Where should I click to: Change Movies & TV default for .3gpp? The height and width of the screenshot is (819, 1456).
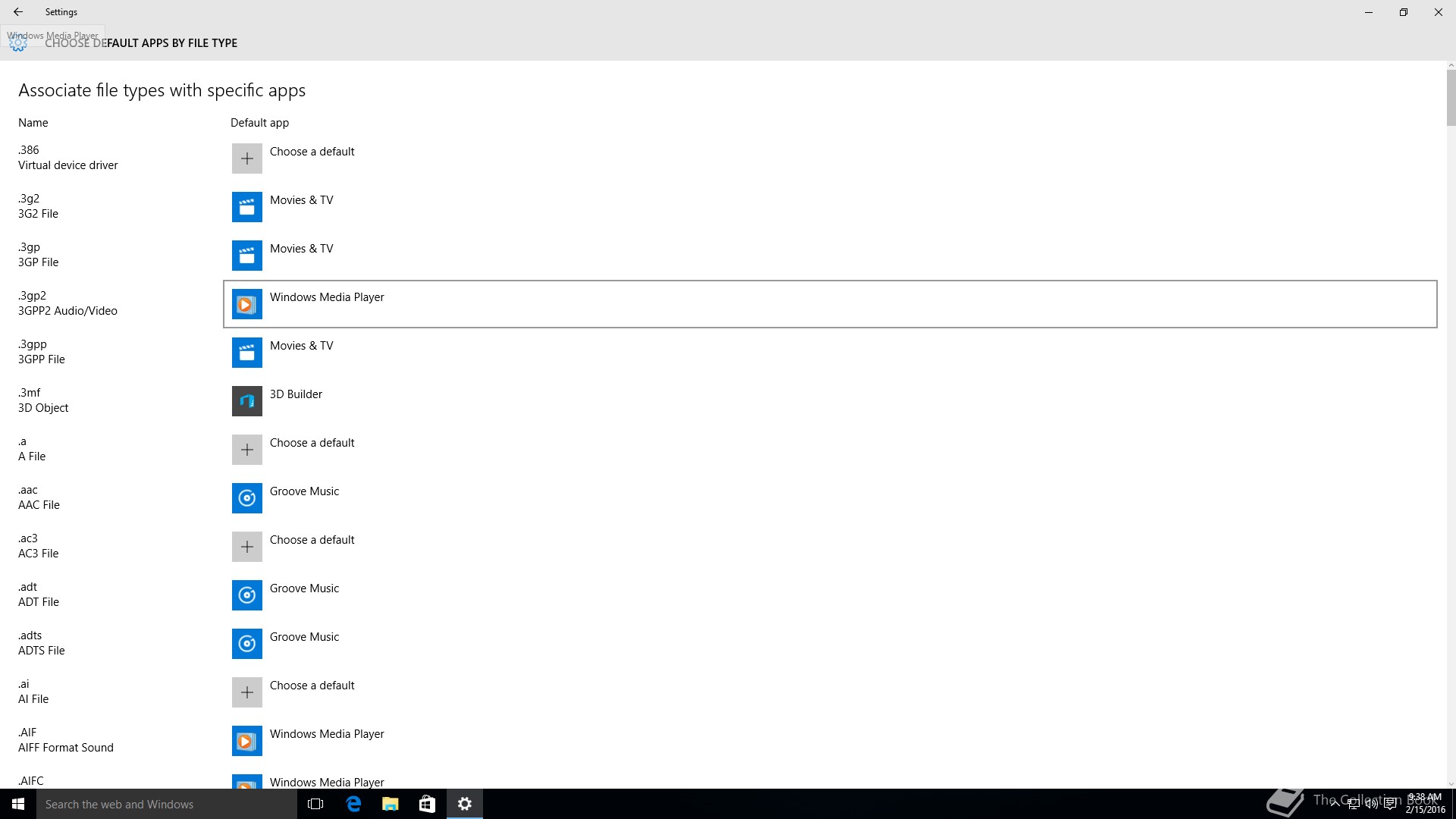click(x=830, y=353)
